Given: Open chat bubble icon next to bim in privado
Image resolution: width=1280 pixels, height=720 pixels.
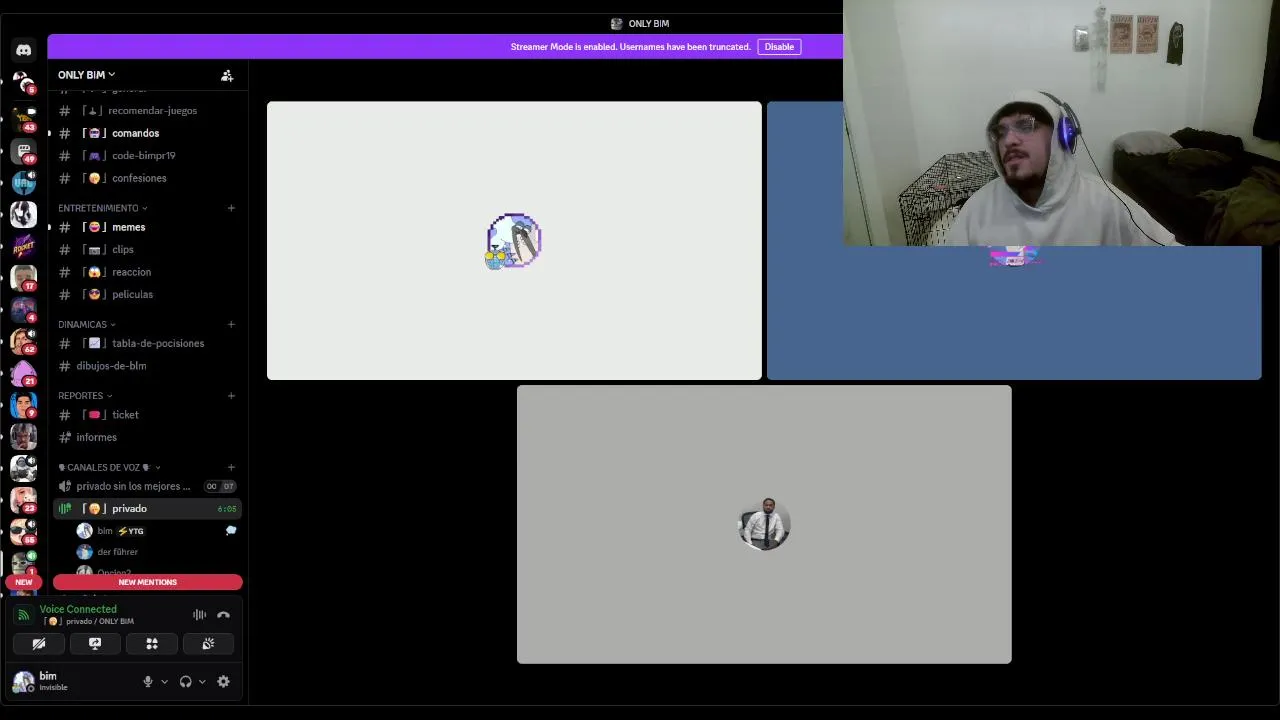Looking at the screenshot, I should (x=231, y=531).
